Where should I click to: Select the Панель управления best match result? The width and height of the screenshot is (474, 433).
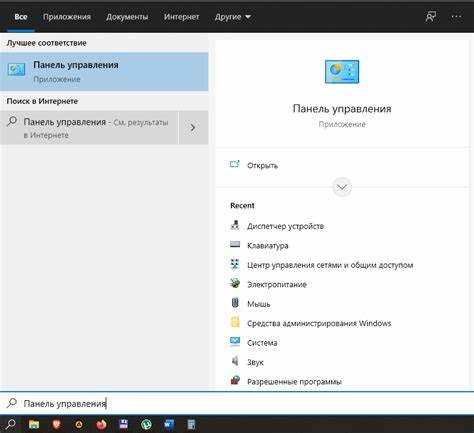click(x=104, y=72)
